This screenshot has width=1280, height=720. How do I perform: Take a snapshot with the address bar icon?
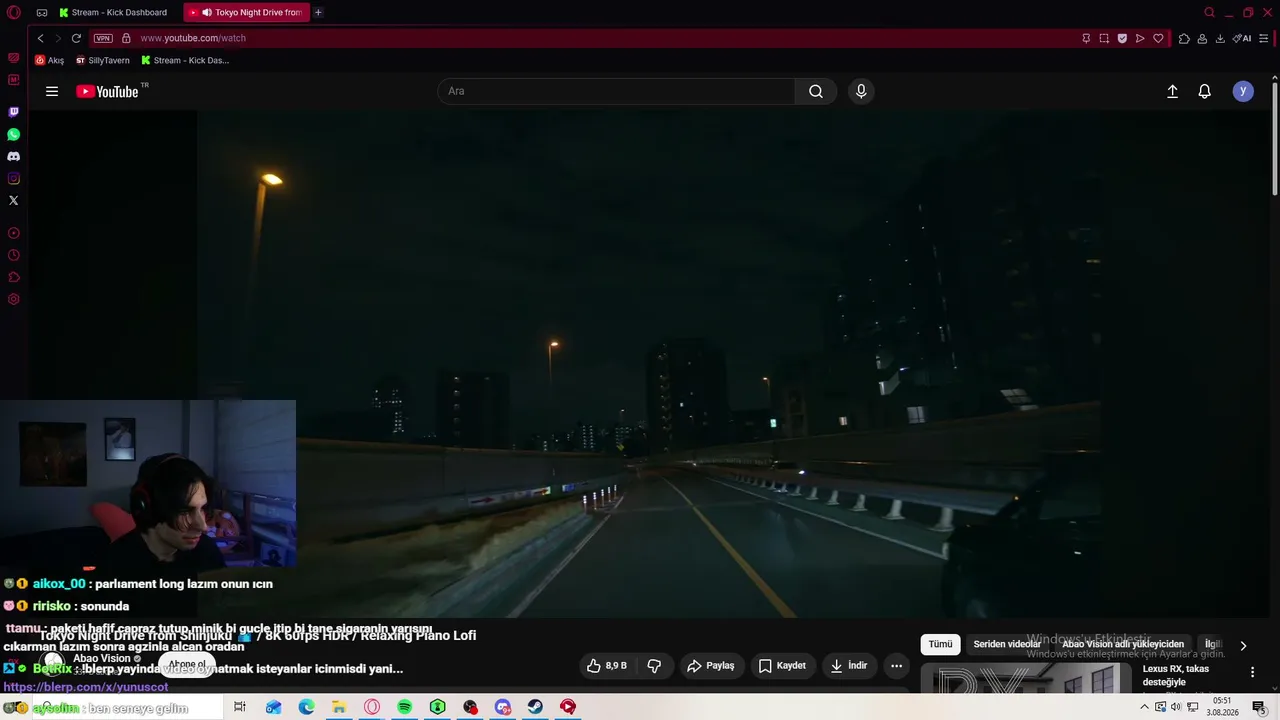click(1104, 38)
